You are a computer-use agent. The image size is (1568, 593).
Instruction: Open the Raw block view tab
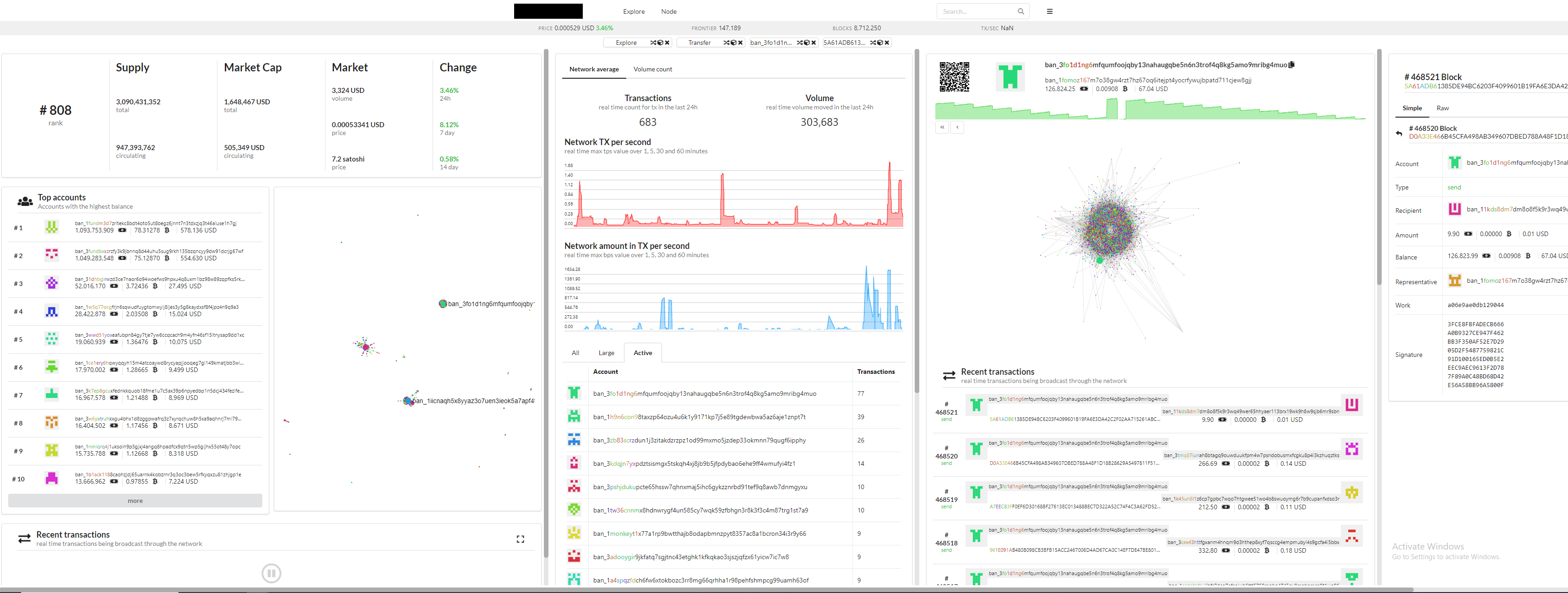[1442, 108]
